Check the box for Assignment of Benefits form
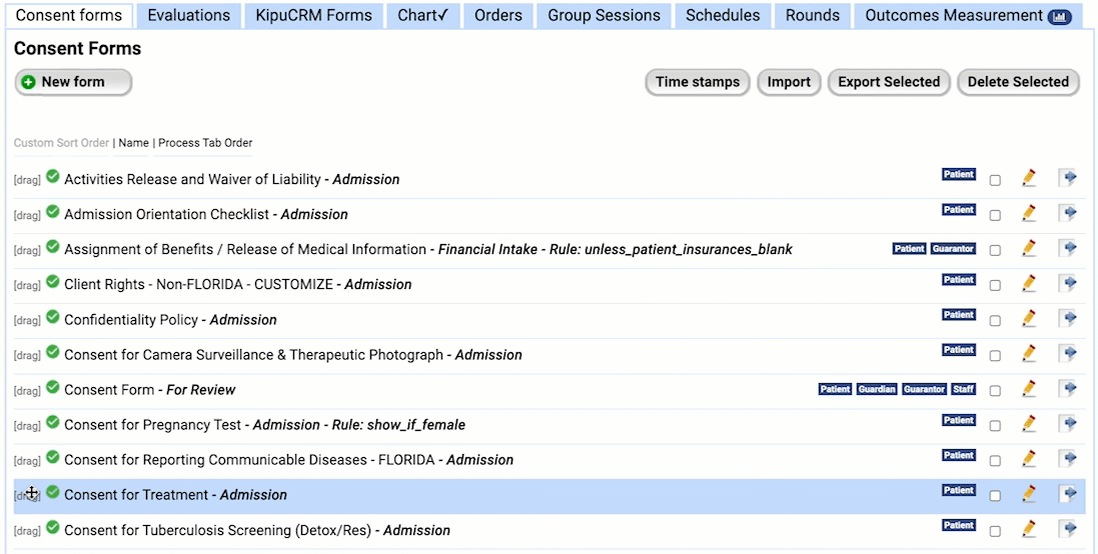Viewport: 1098px width, 554px height. click(x=995, y=251)
